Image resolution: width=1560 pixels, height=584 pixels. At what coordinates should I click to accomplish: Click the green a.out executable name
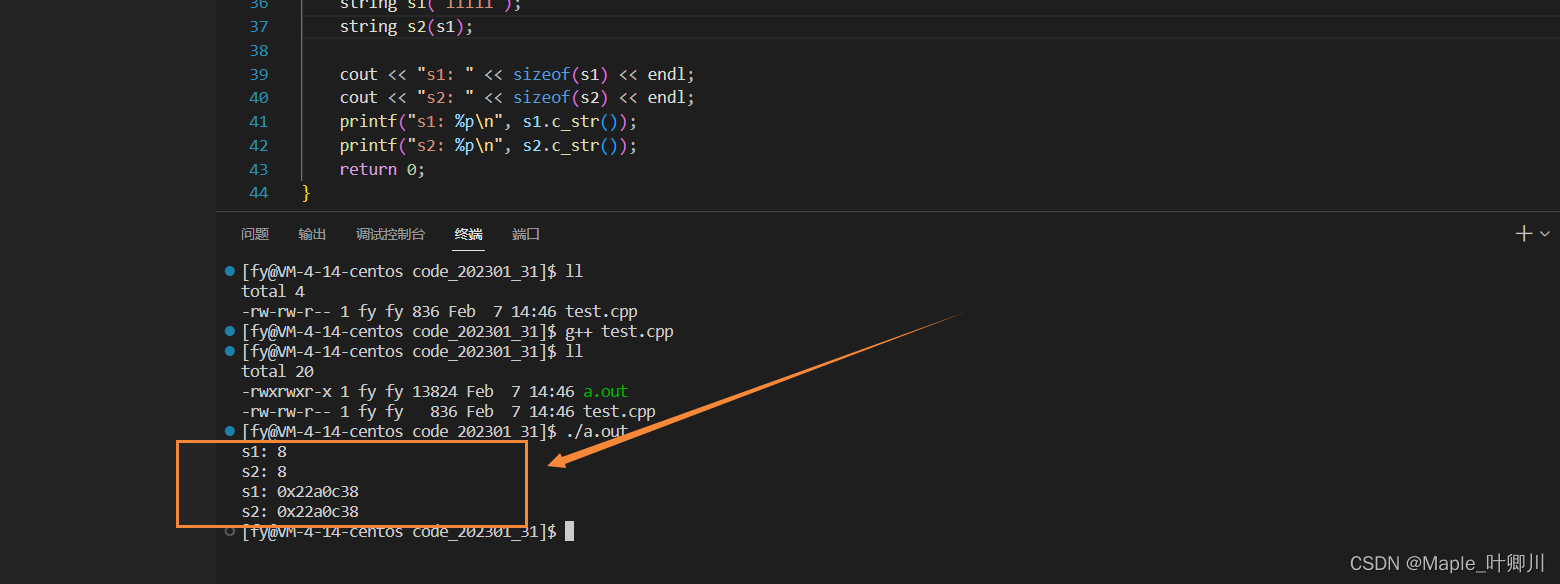(x=605, y=391)
